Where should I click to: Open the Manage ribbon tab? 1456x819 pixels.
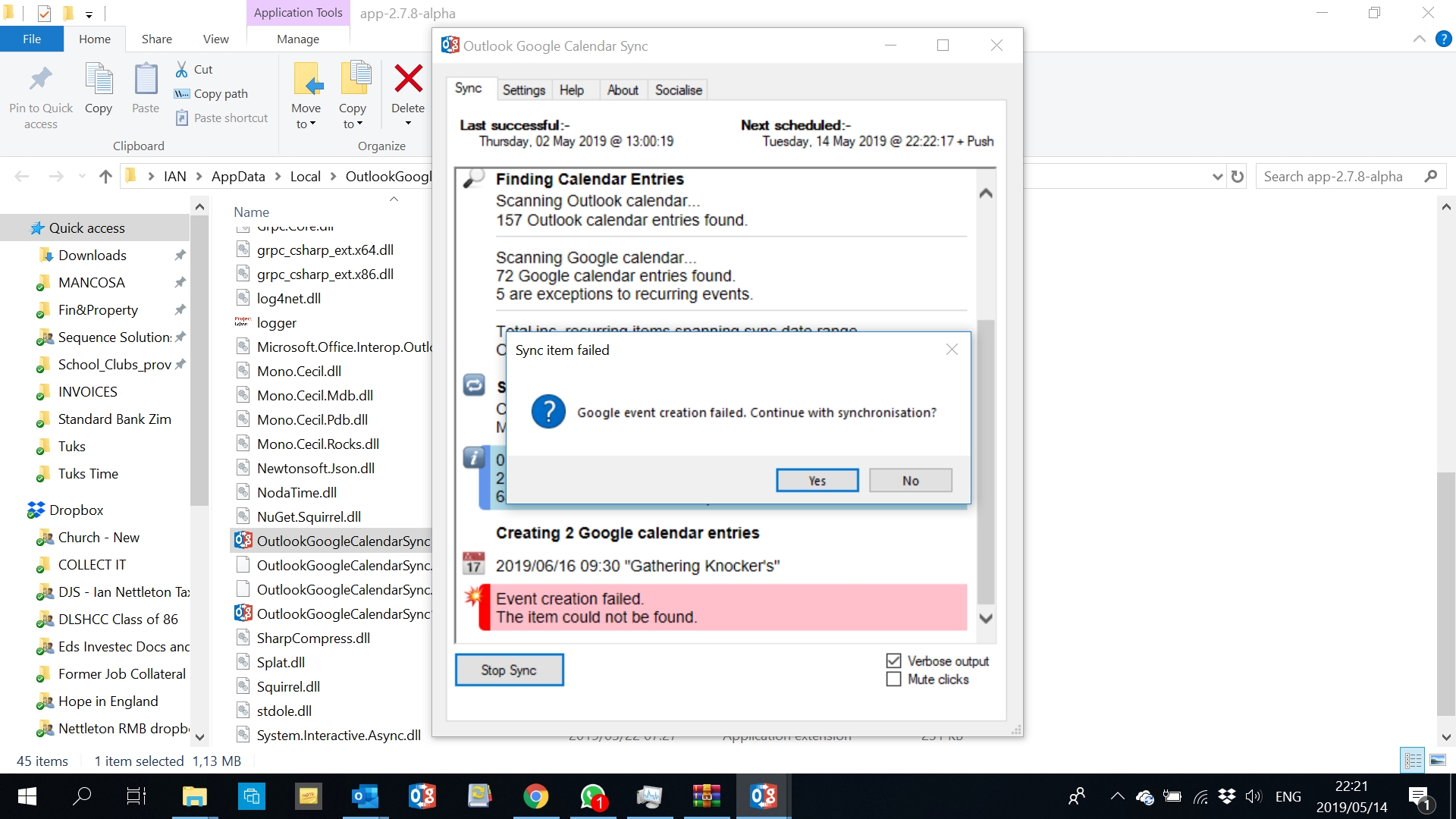pos(298,39)
